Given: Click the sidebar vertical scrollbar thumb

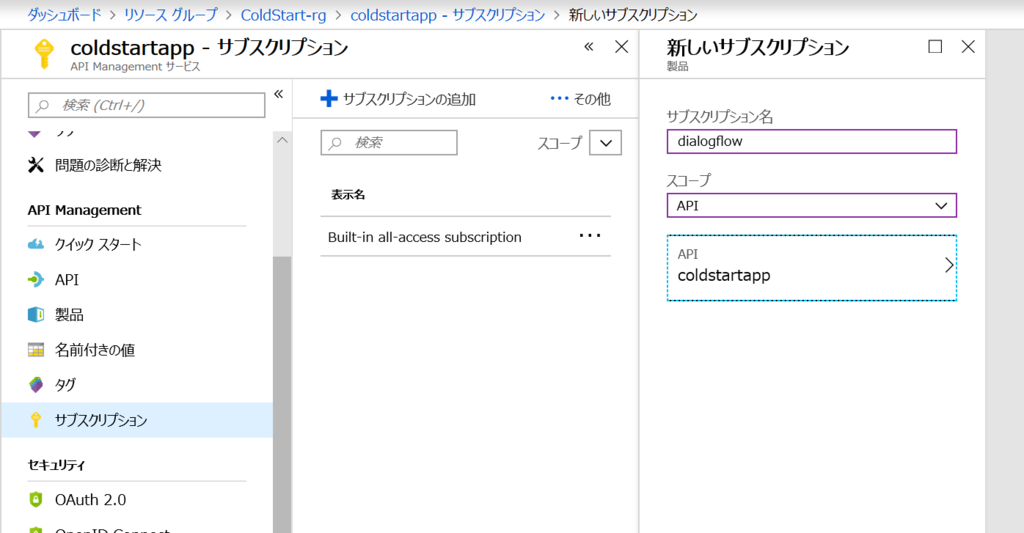Looking at the screenshot, I should click(x=282, y=395).
